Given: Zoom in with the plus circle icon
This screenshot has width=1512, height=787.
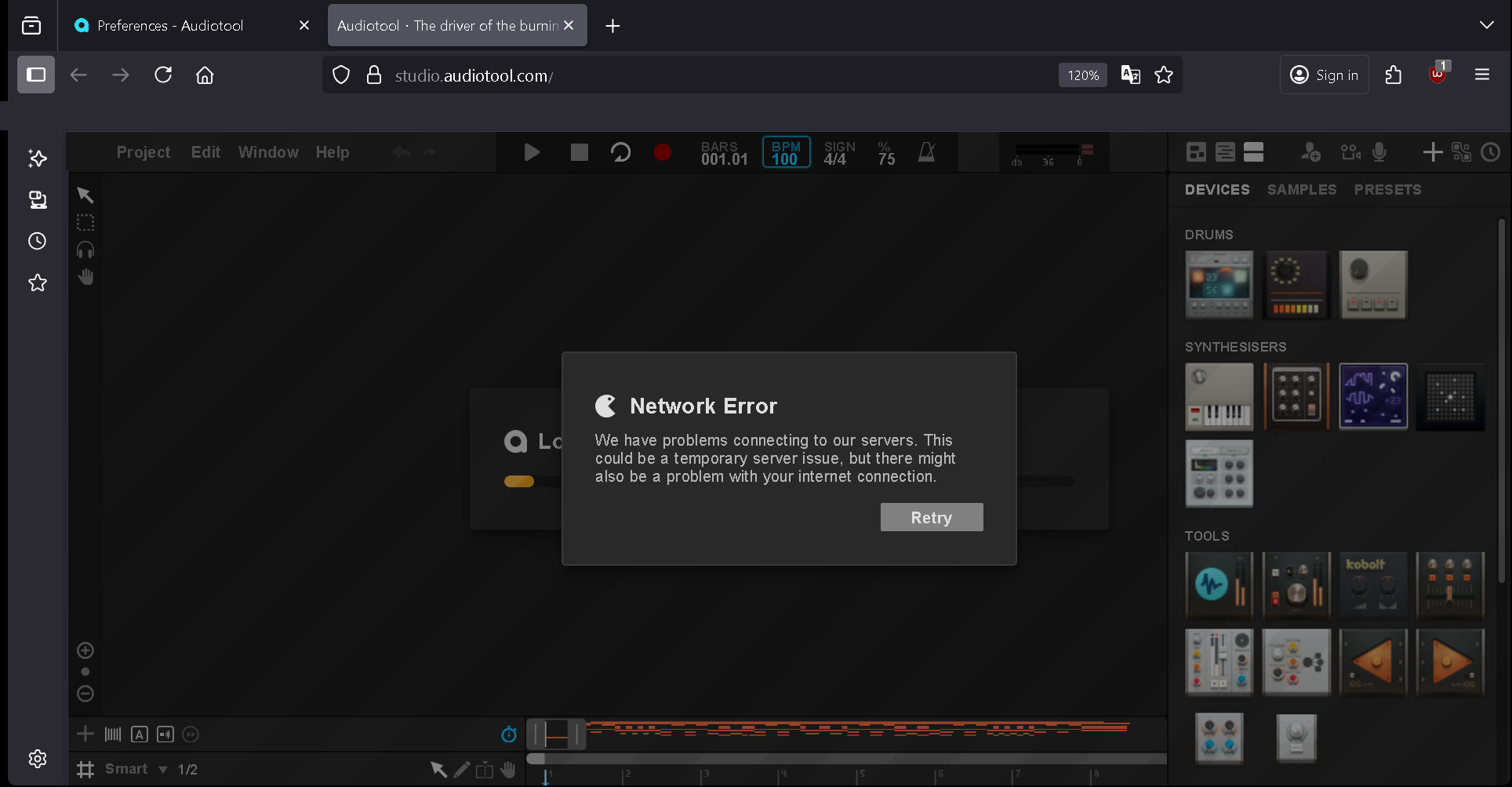Looking at the screenshot, I should tap(85, 650).
